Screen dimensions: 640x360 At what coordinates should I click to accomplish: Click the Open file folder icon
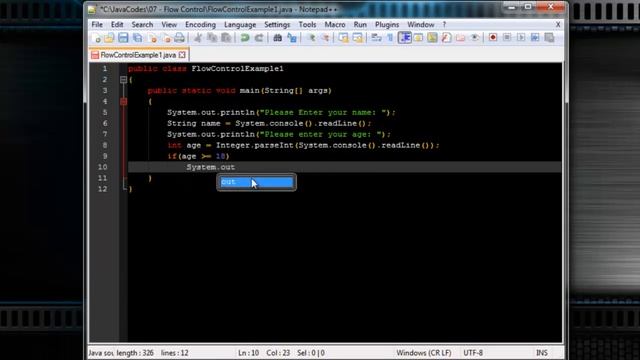[x=109, y=38]
